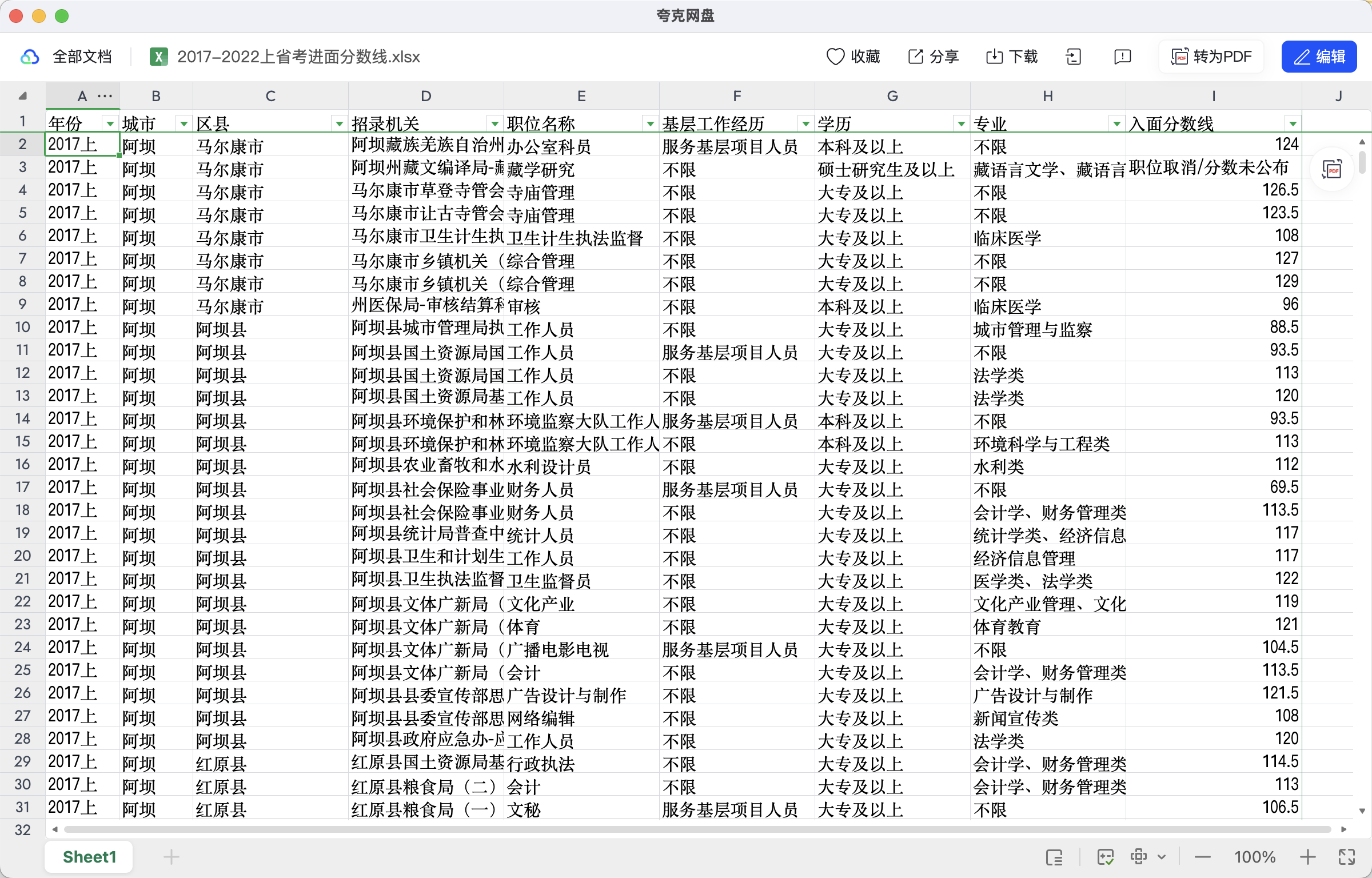Click the floating PDF conversion icon on the right
Viewport: 1372px width, 878px height.
pyautogui.click(x=1332, y=169)
